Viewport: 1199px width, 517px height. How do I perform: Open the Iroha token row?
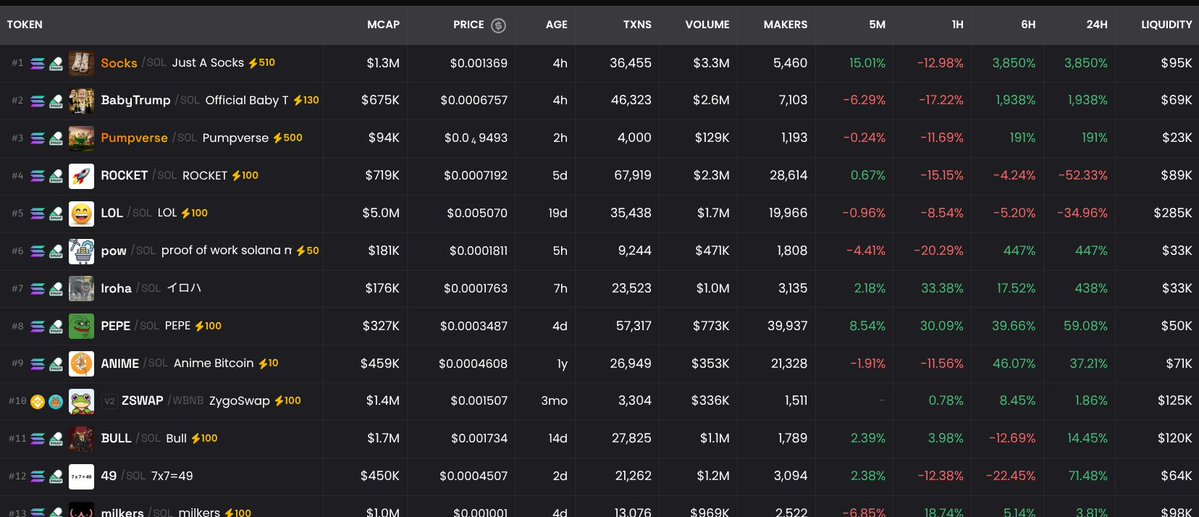coord(116,288)
